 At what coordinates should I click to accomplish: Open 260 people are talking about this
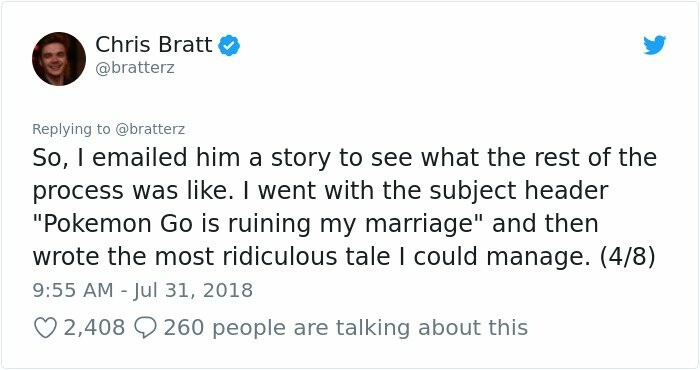346,328
